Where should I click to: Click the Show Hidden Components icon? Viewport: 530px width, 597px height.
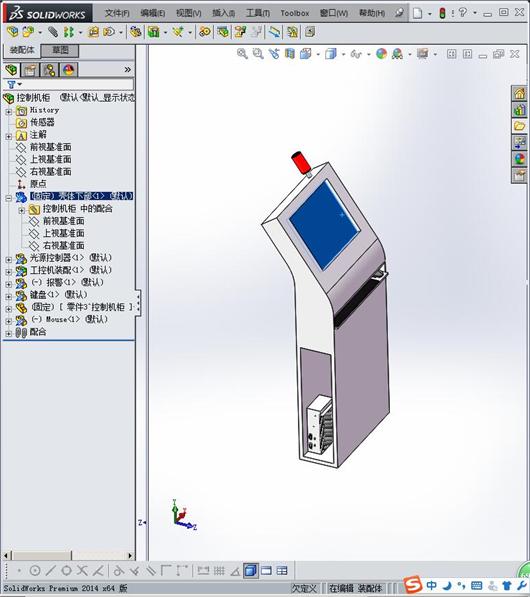[135, 32]
